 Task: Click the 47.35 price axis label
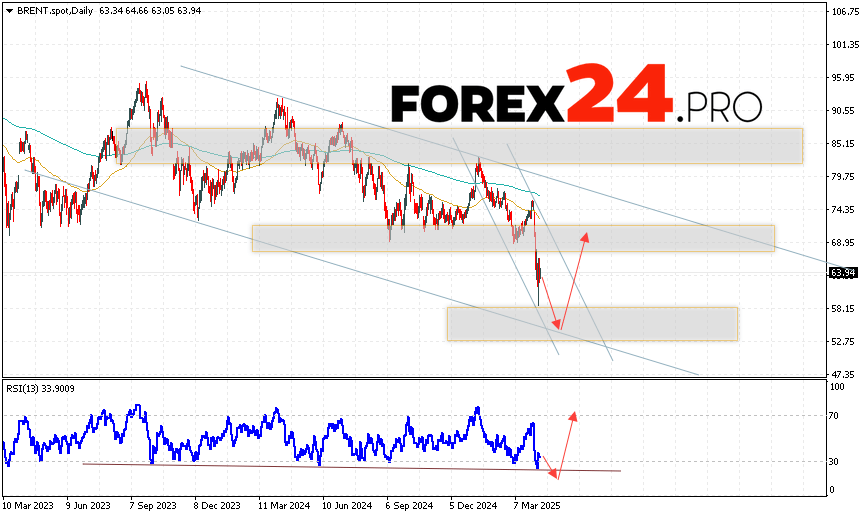[842, 374]
